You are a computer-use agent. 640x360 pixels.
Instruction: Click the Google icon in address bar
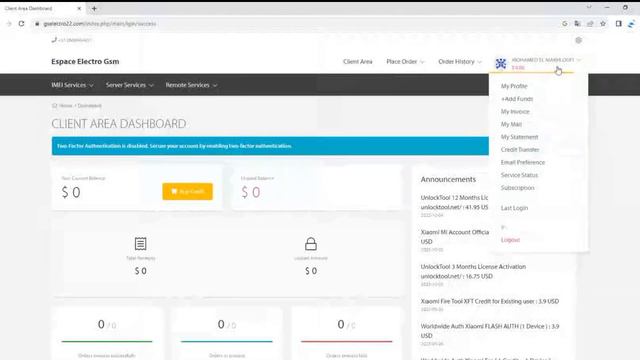pos(564,24)
